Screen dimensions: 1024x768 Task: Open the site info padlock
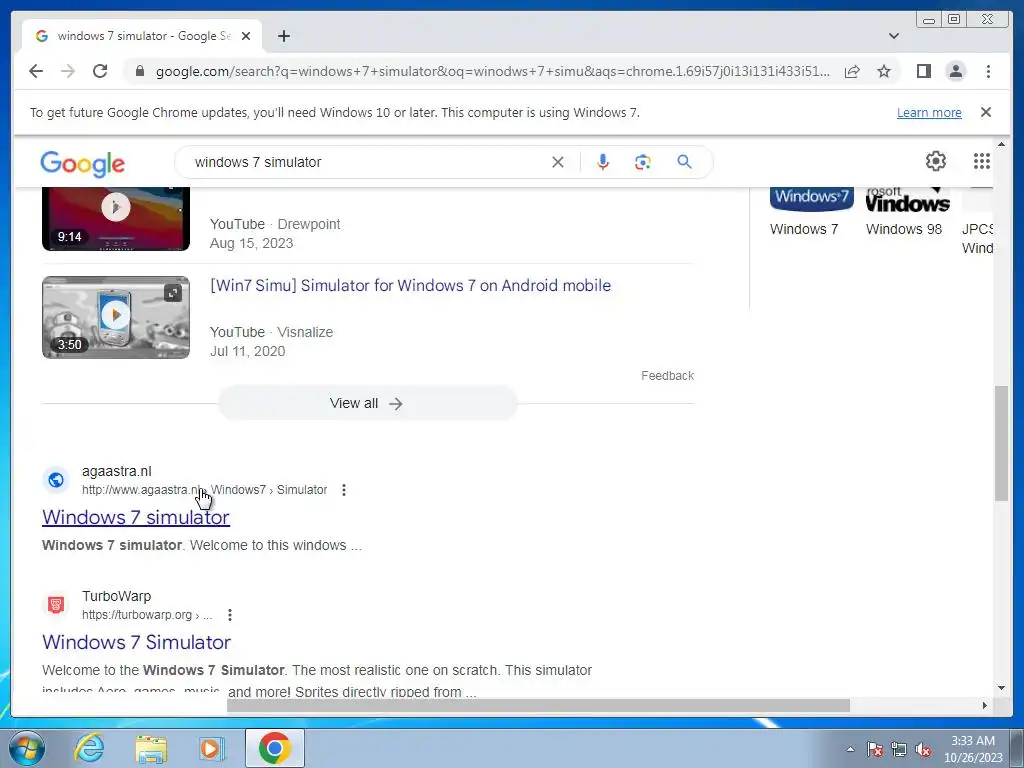[139, 71]
